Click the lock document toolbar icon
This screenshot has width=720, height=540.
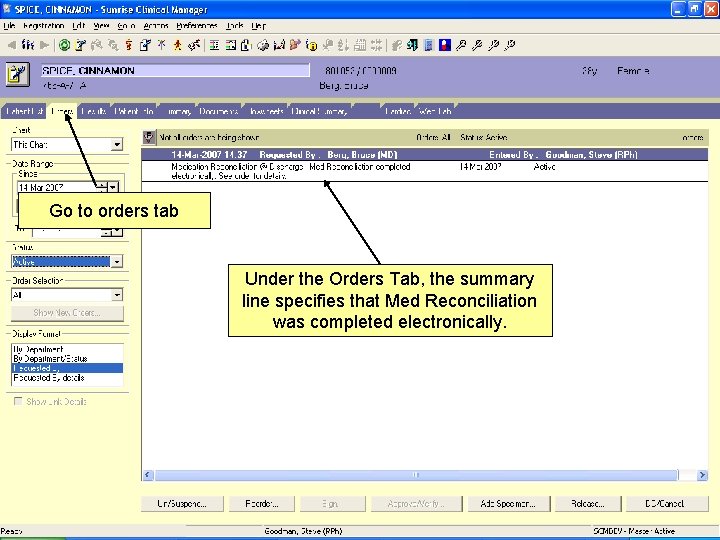tap(246, 45)
